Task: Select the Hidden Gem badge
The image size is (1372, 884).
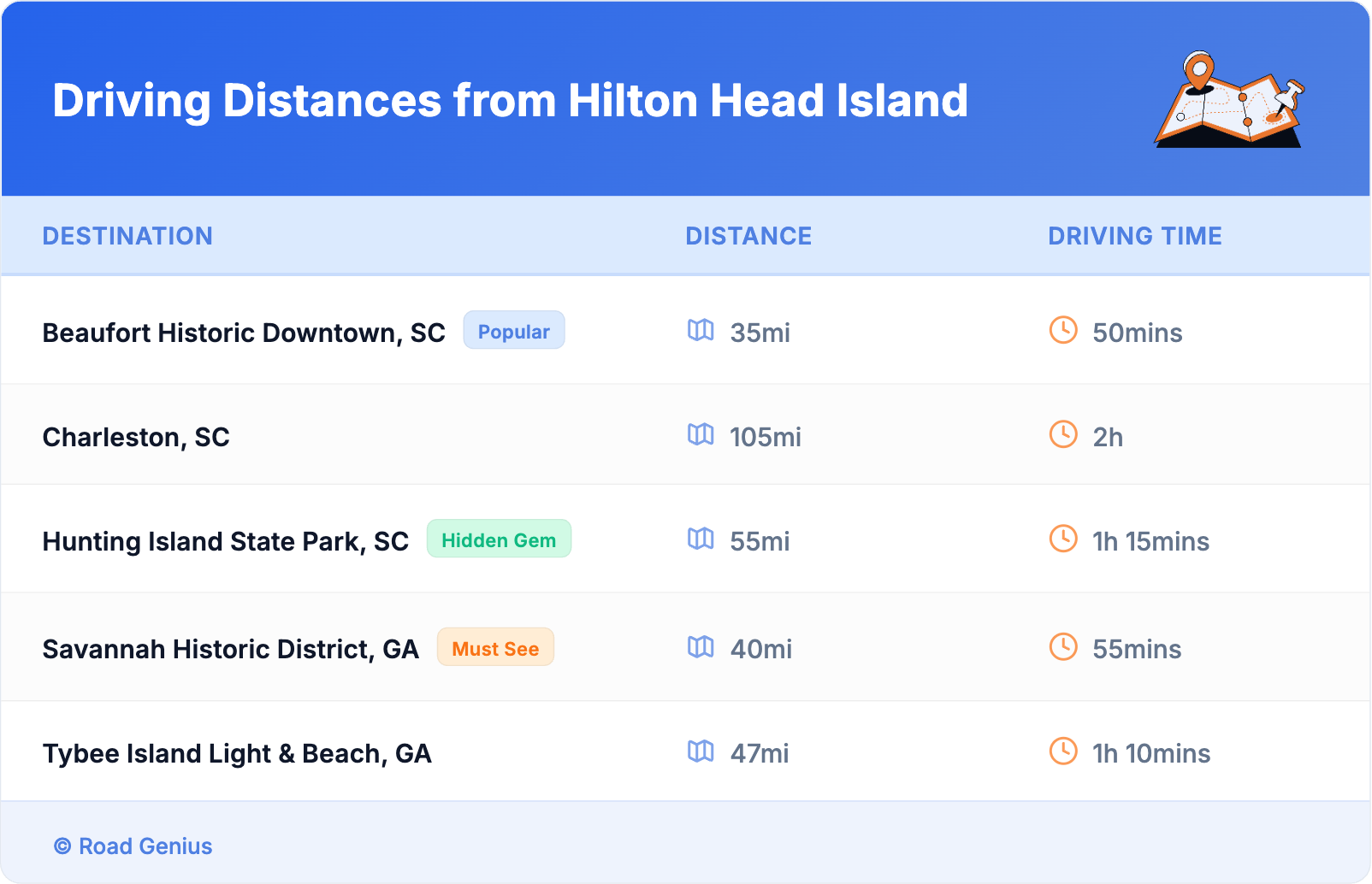Action: coord(499,539)
